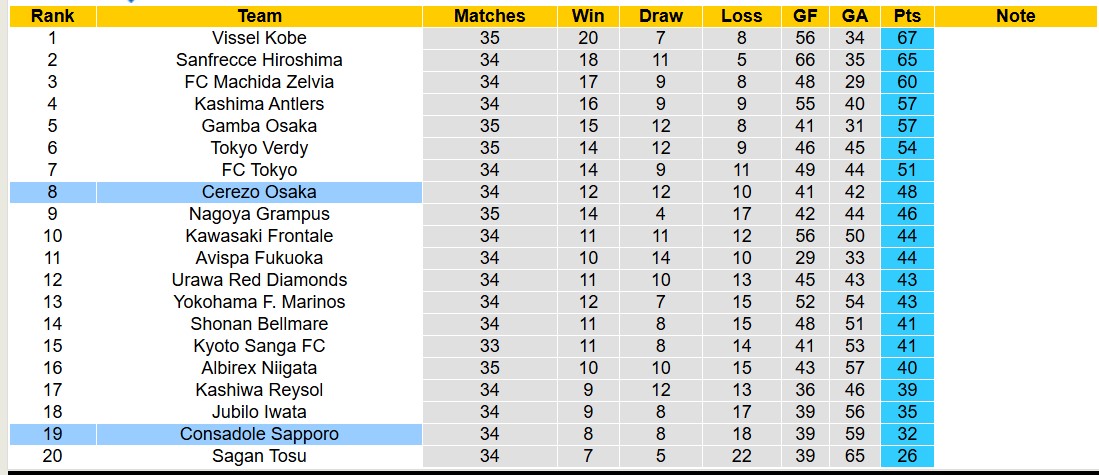Image resolution: width=1099 pixels, height=475 pixels.
Task: Sort by the Pts column header
Action: point(908,16)
